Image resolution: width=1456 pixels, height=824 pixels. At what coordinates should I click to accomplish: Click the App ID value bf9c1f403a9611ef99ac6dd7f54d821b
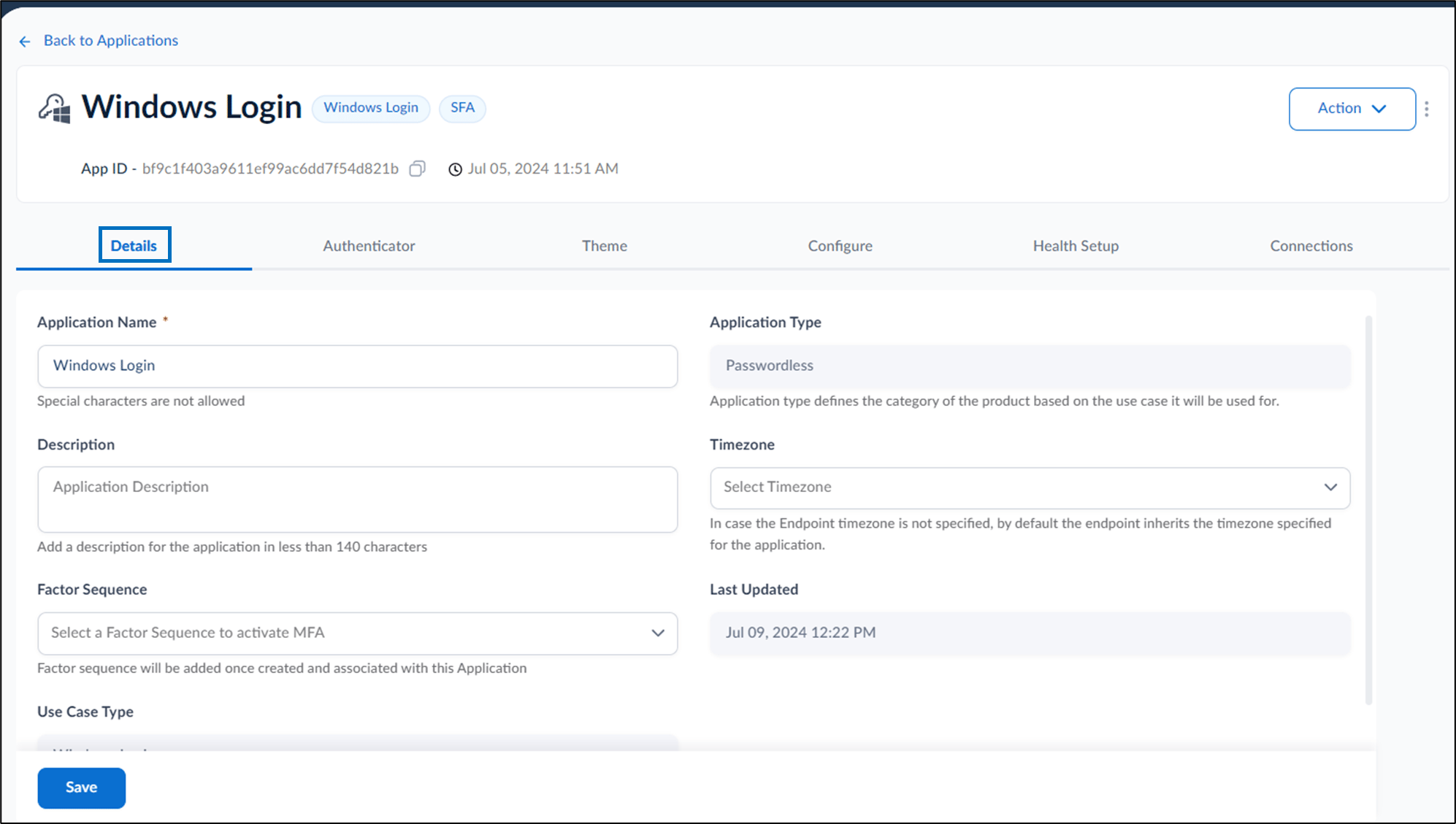click(x=270, y=169)
